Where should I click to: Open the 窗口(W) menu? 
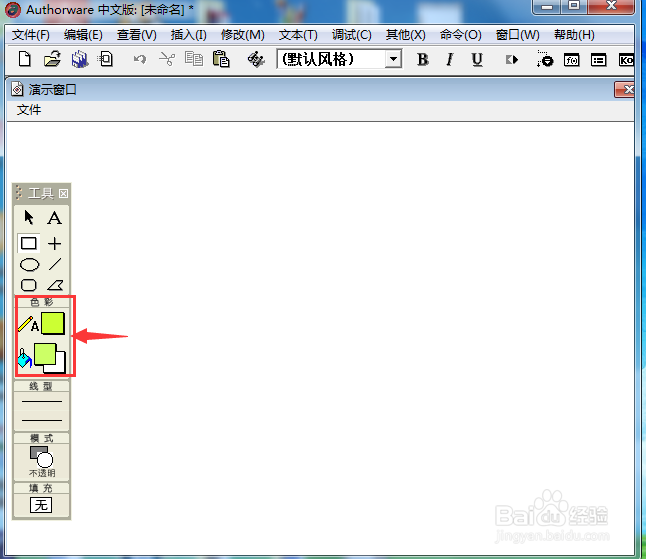[517, 35]
